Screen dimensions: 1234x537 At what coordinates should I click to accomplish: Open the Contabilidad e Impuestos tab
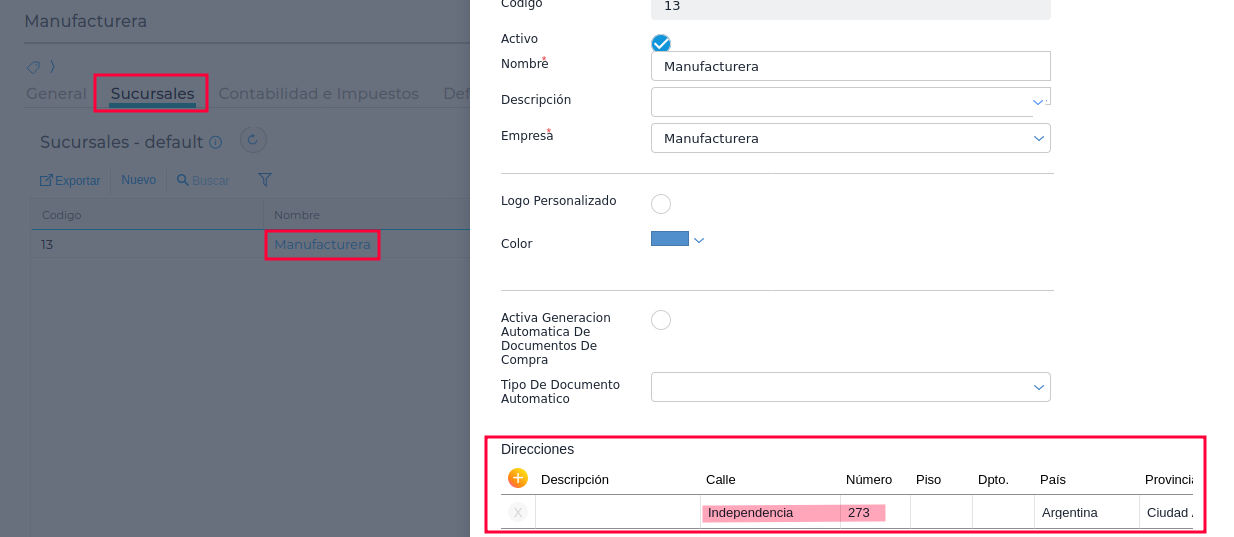[x=318, y=94]
